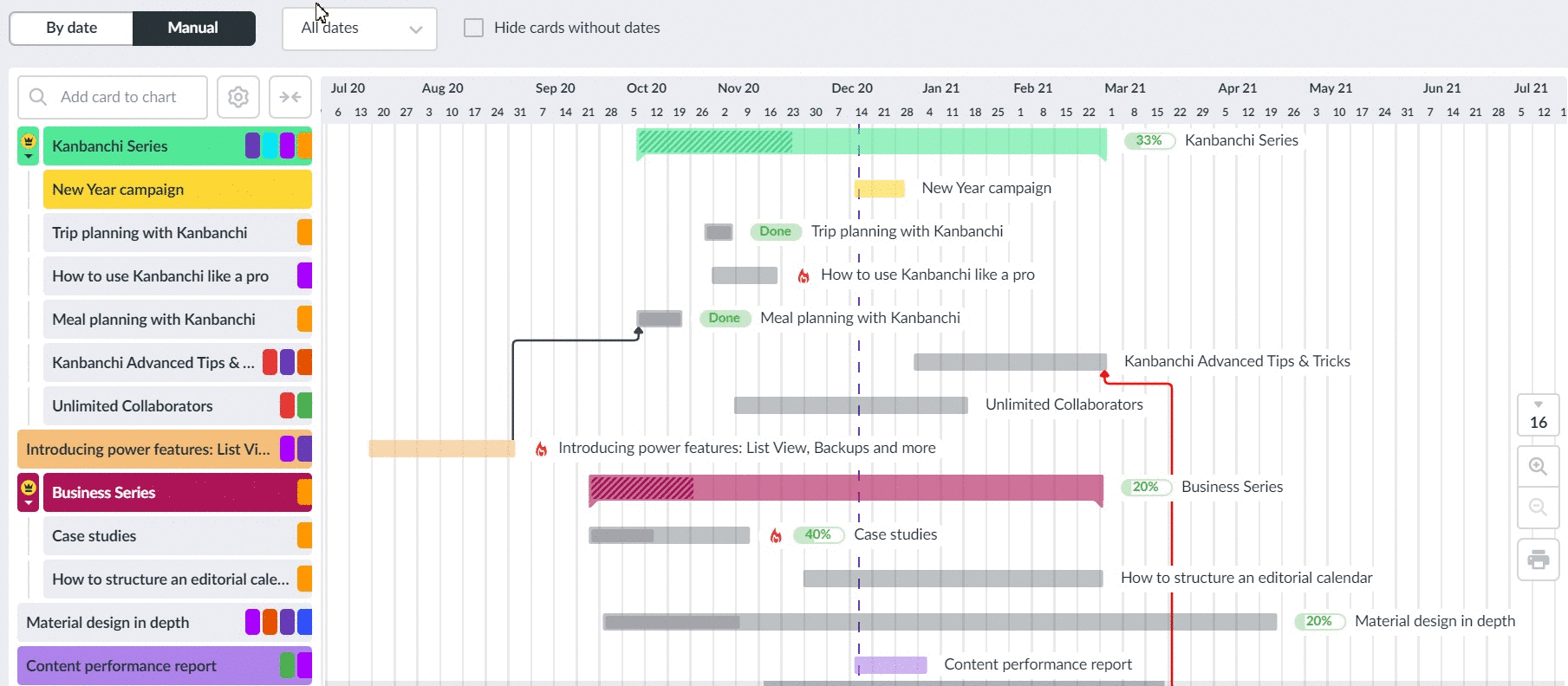Select Kanbanchi Advanced Tips list card
The height and width of the screenshot is (686, 1568).
(x=178, y=362)
